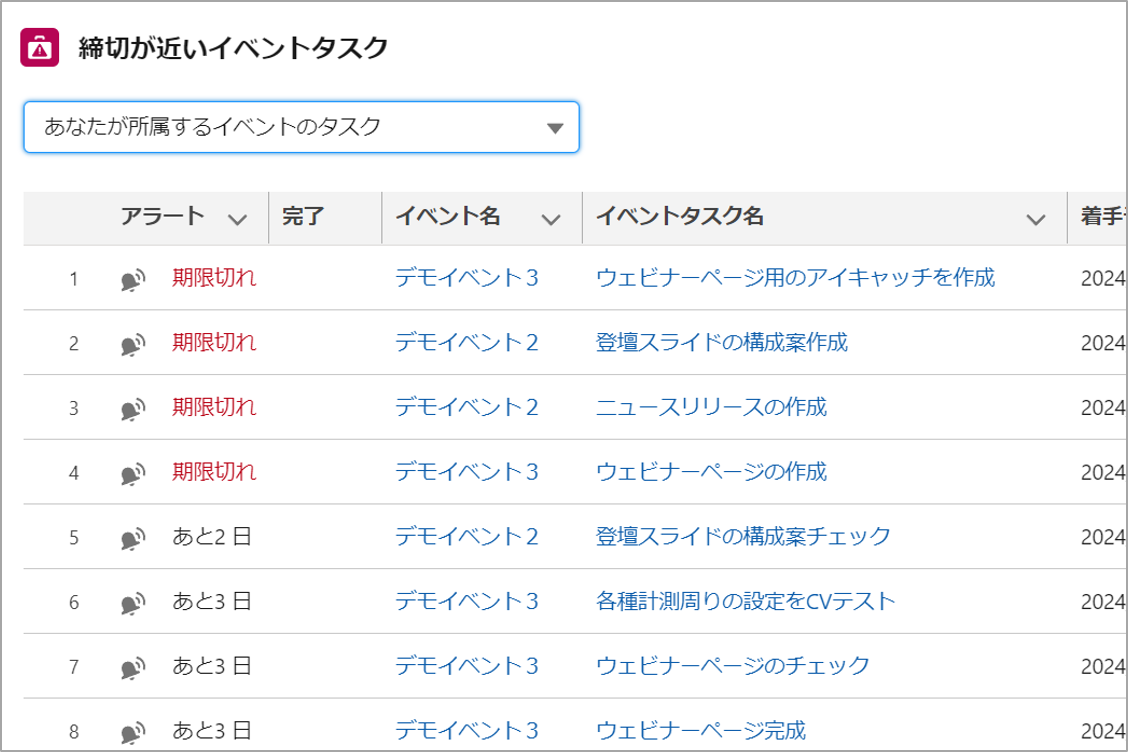The image size is (1128, 752).
Task: Click the alert bell icon in row 5
Action: [132, 538]
